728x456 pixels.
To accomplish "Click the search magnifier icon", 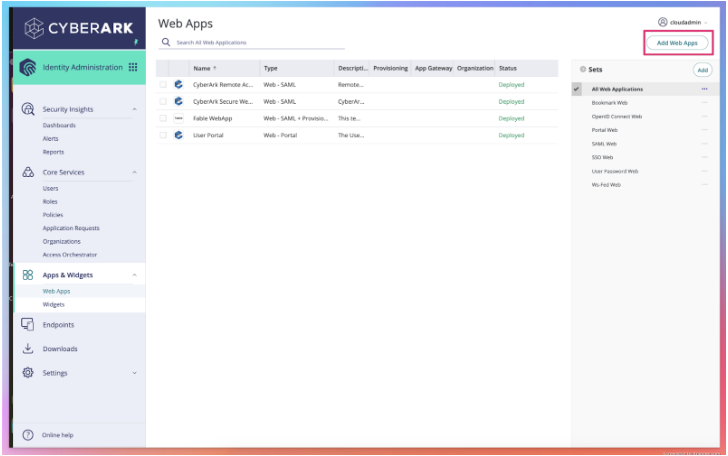I will point(166,42).
